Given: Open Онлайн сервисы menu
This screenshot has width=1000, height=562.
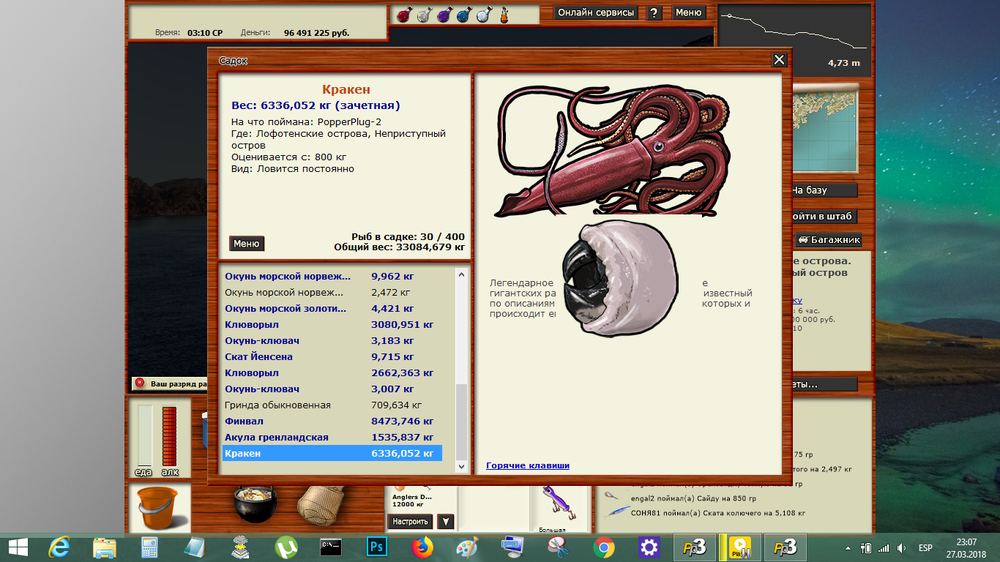Looking at the screenshot, I should click(x=596, y=12).
